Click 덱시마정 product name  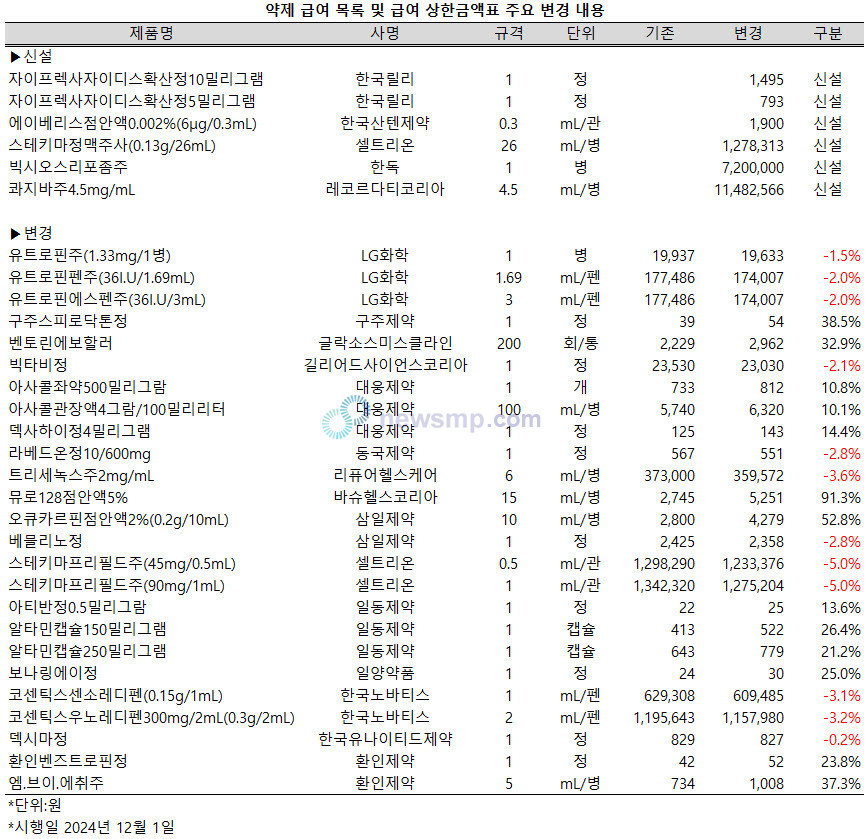coord(38,739)
